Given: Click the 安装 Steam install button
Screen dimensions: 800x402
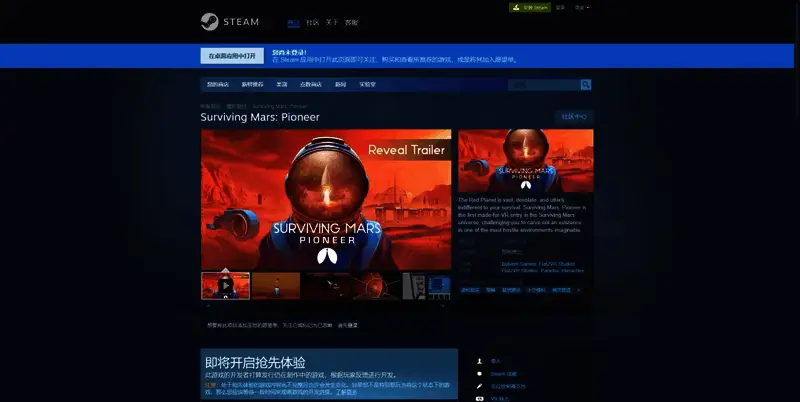Looking at the screenshot, I should tap(530, 8).
